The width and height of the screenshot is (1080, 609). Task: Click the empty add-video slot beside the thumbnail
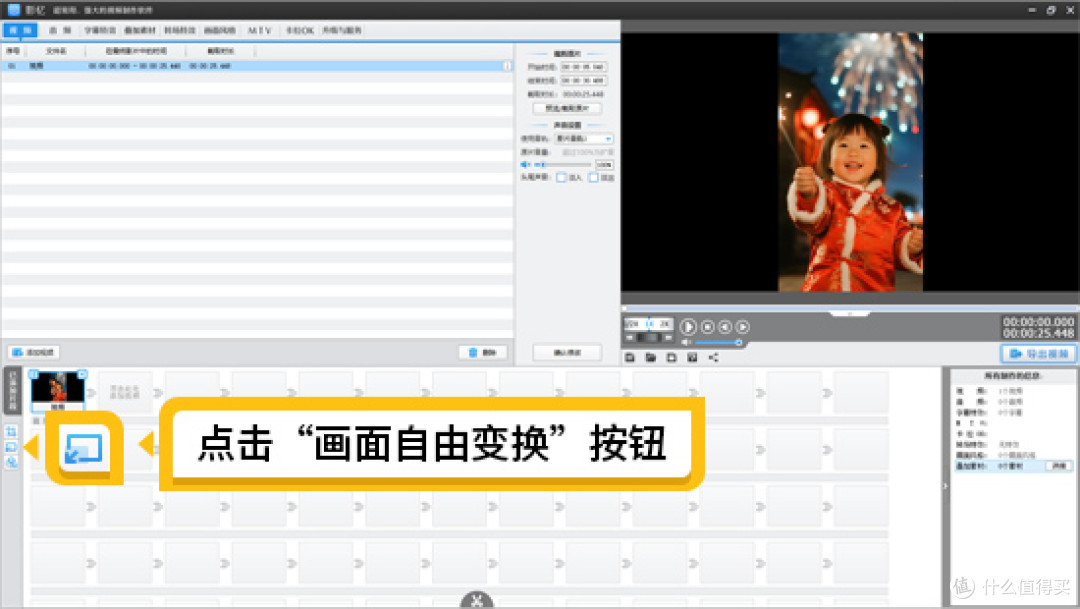coord(125,392)
